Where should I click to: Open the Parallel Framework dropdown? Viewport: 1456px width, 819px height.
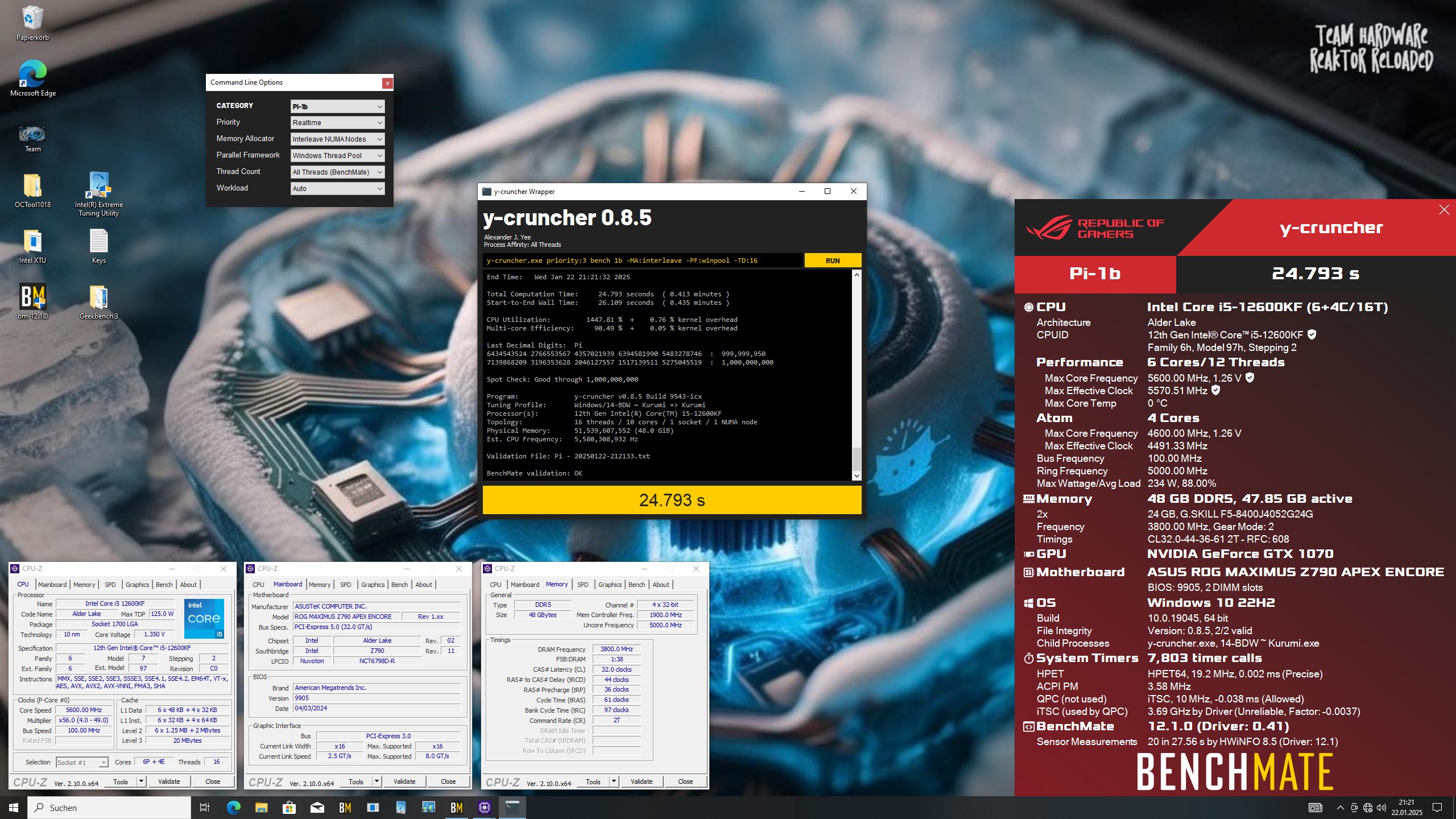pos(337,156)
